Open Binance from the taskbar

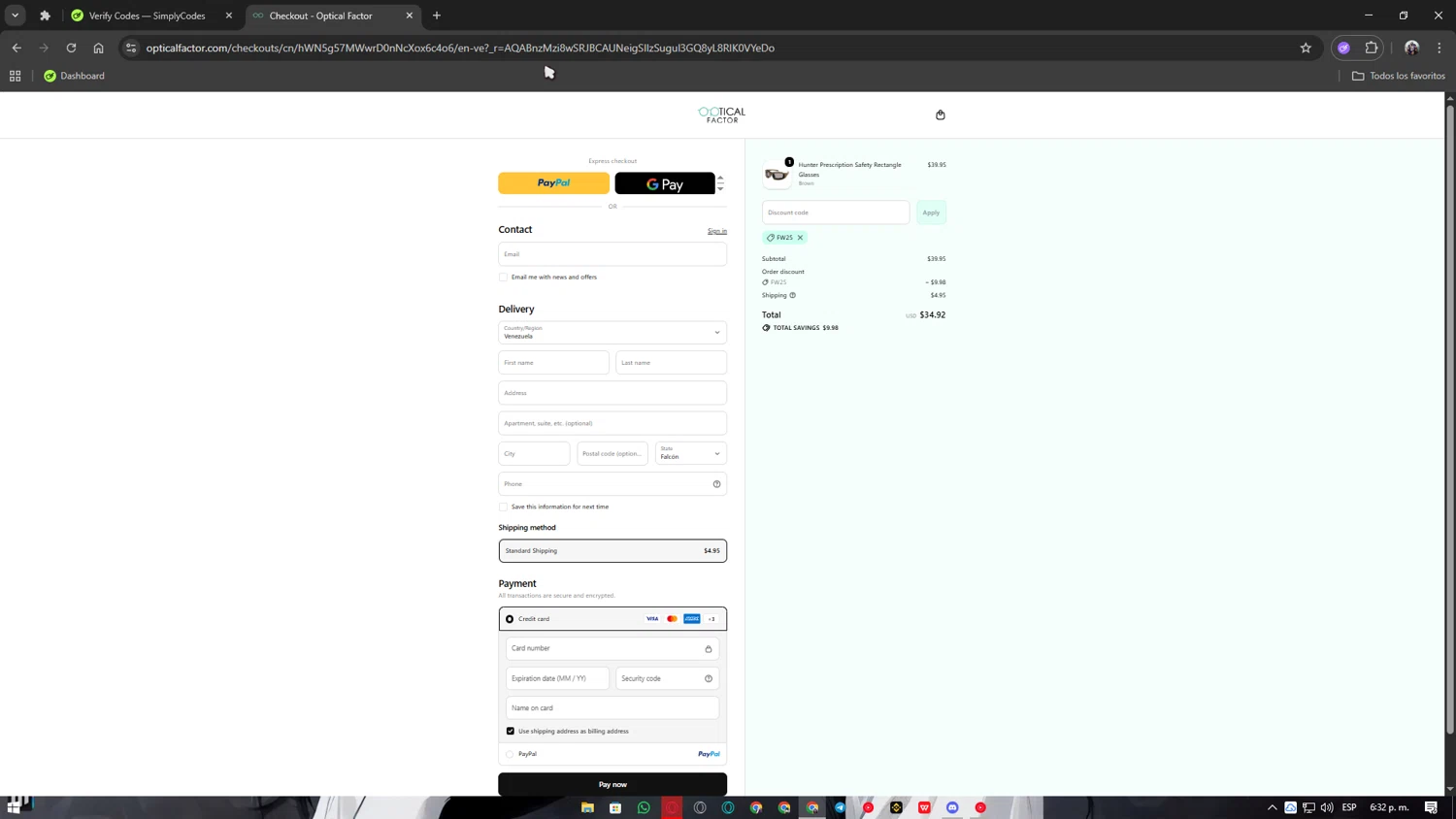click(896, 807)
